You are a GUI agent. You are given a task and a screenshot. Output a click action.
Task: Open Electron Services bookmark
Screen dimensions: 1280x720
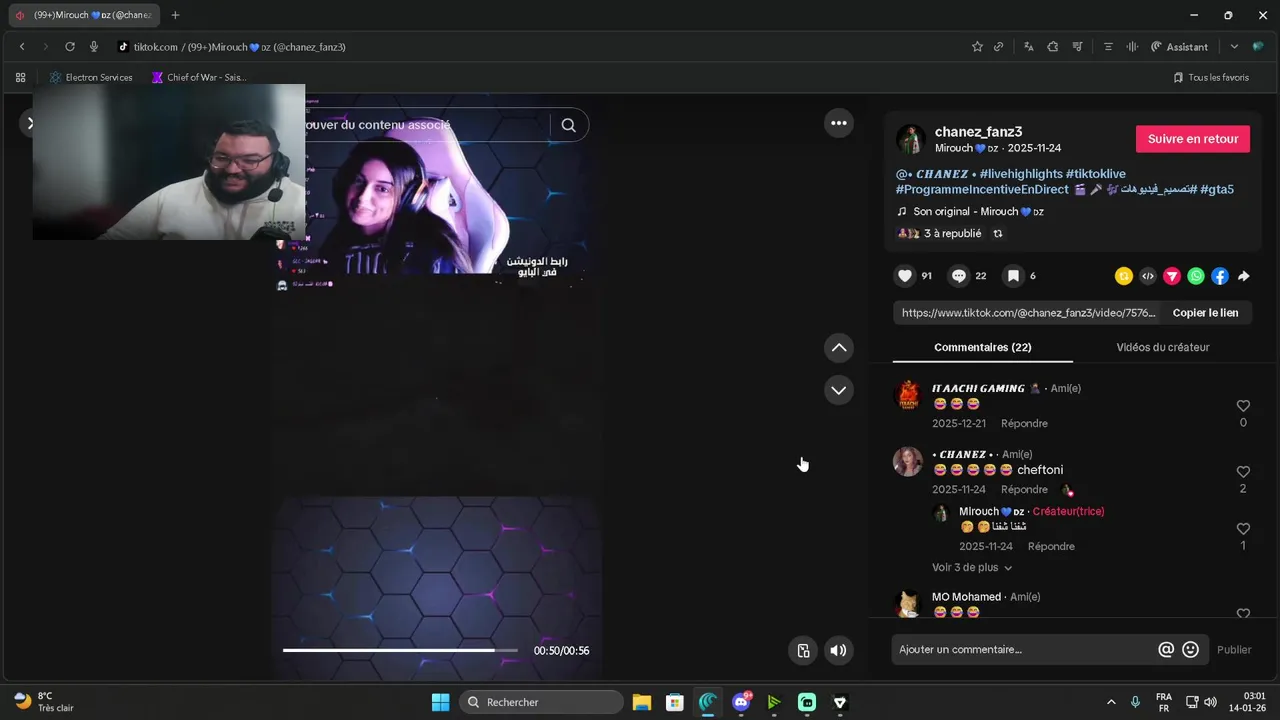coord(91,77)
